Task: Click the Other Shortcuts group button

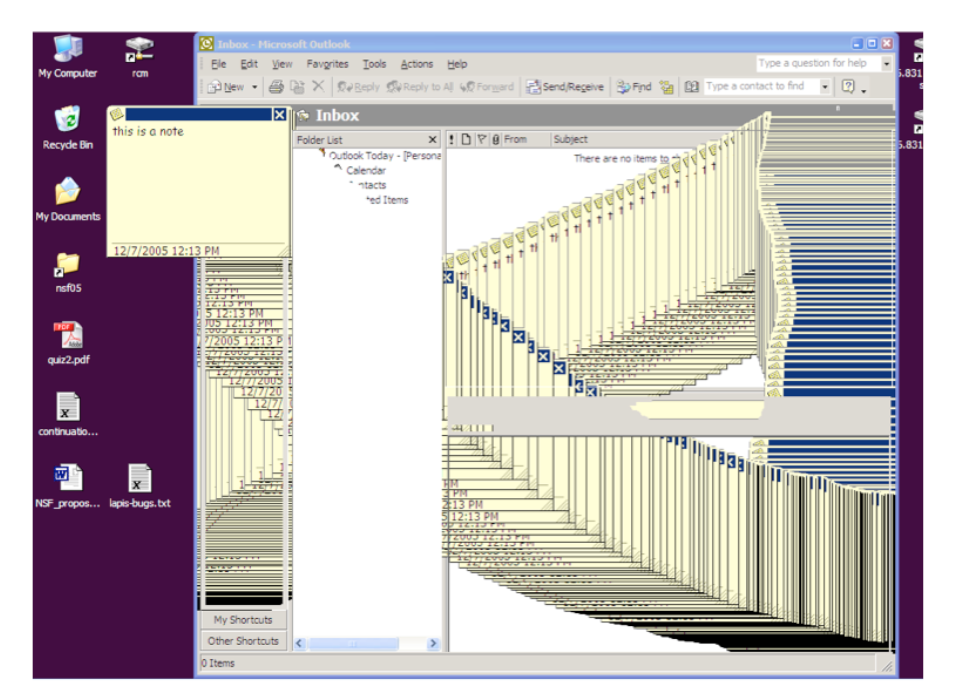Action: pos(242,641)
